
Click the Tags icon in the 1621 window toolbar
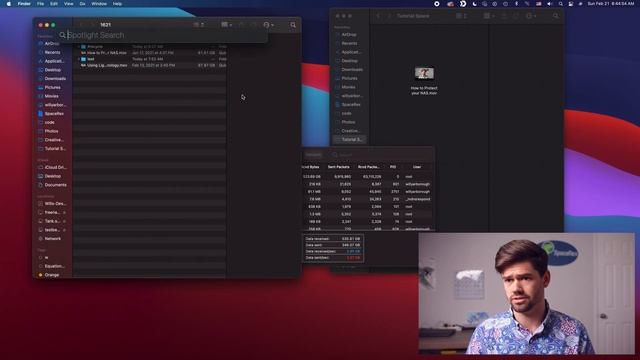click(253, 25)
